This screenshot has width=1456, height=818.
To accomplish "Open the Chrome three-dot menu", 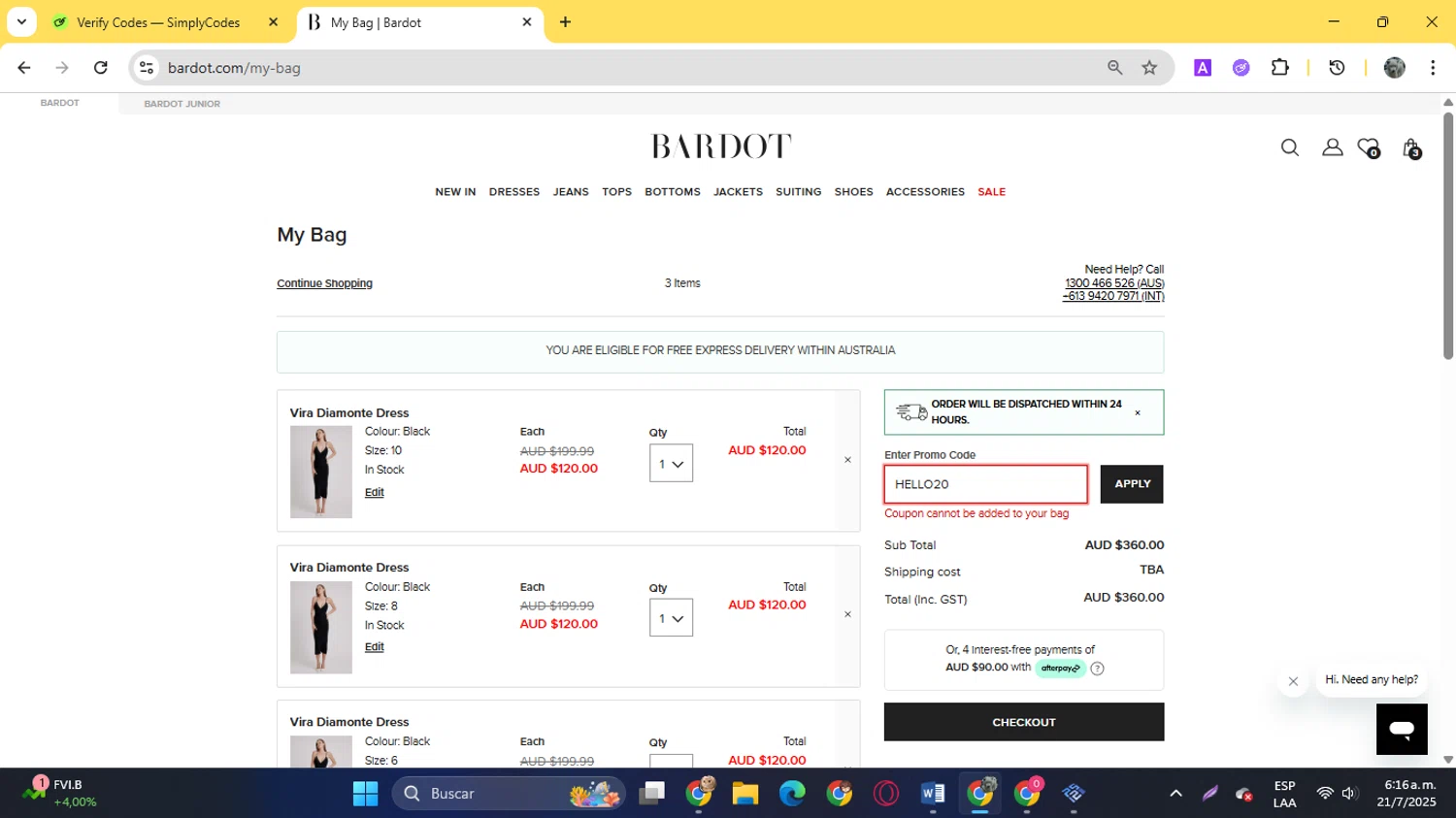I will coord(1433,67).
